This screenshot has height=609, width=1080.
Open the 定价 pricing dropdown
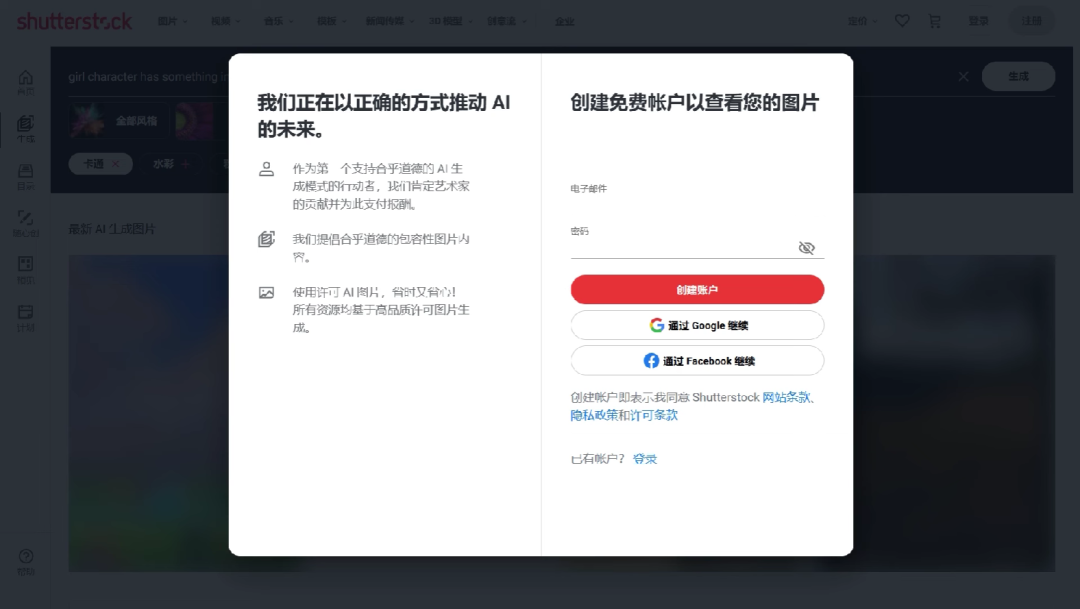[x=858, y=20]
